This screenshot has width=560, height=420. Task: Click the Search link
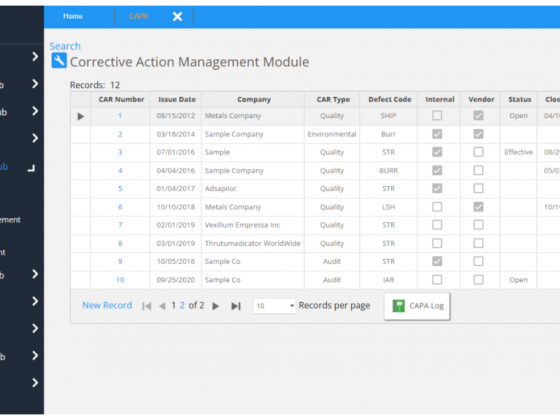click(x=65, y=46)
